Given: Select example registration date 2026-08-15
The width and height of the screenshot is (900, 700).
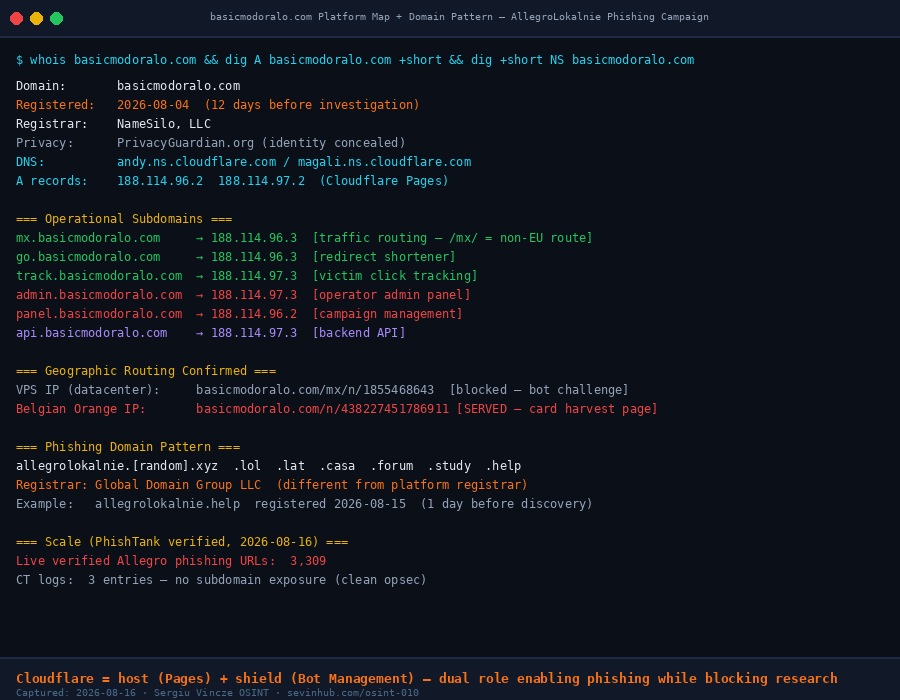Looking at the screenshot, I should click(370, 503).
